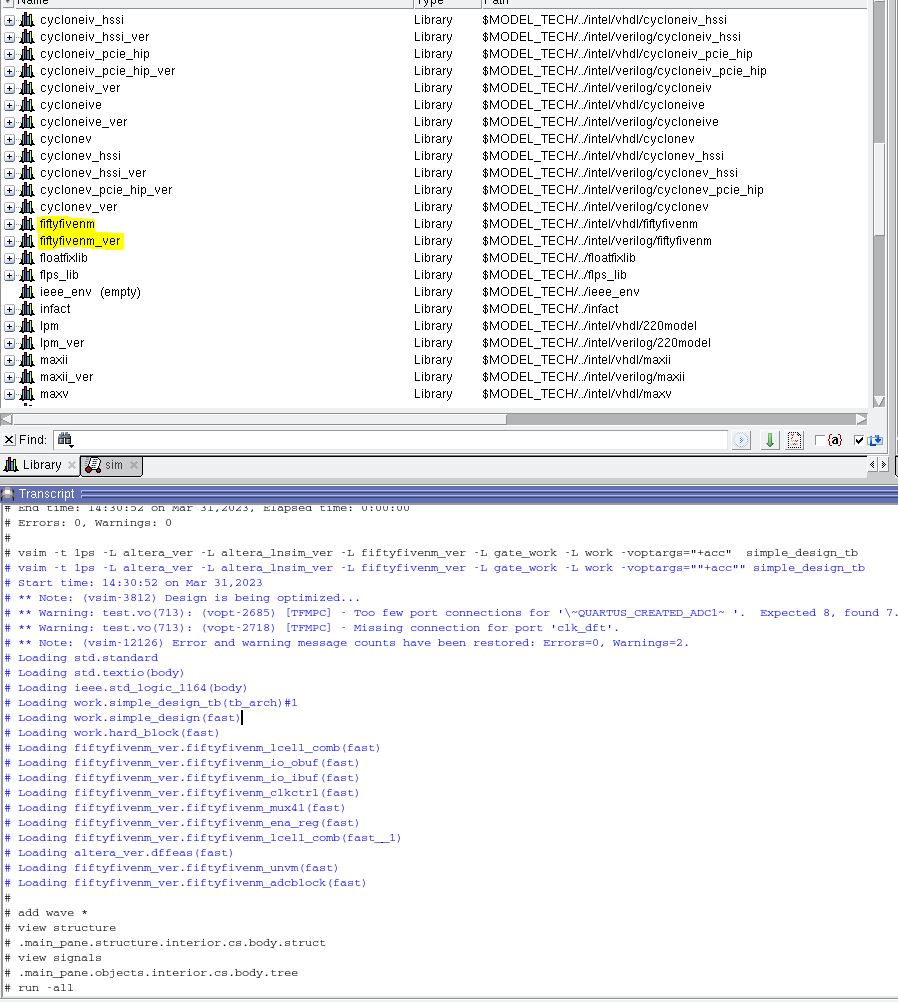Click the library list horizontal scrollbar thumb
This screenshot has height=1002, width=898.
pos(259,419)
